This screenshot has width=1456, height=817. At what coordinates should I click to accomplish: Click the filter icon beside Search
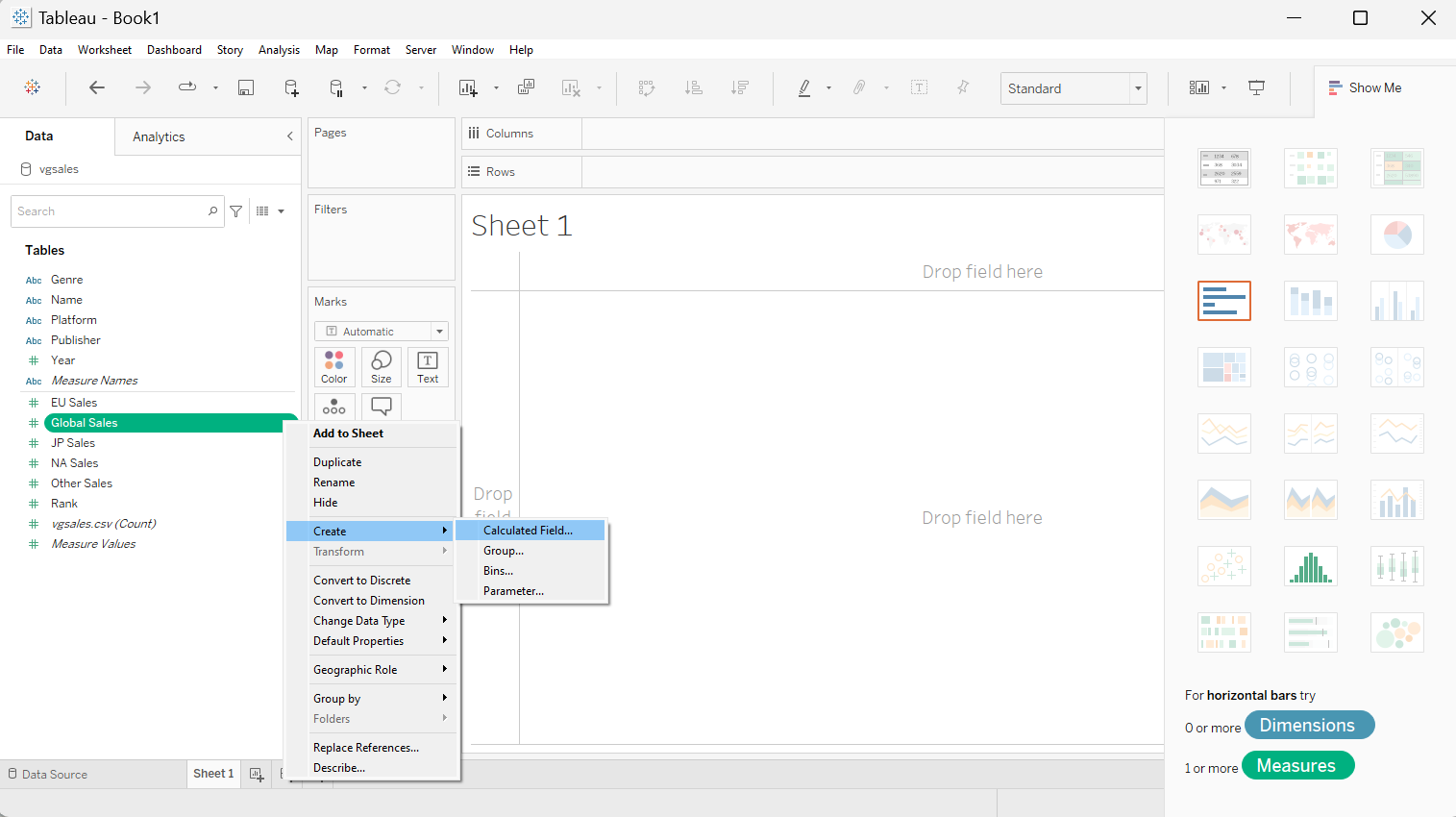click(236, 211)
